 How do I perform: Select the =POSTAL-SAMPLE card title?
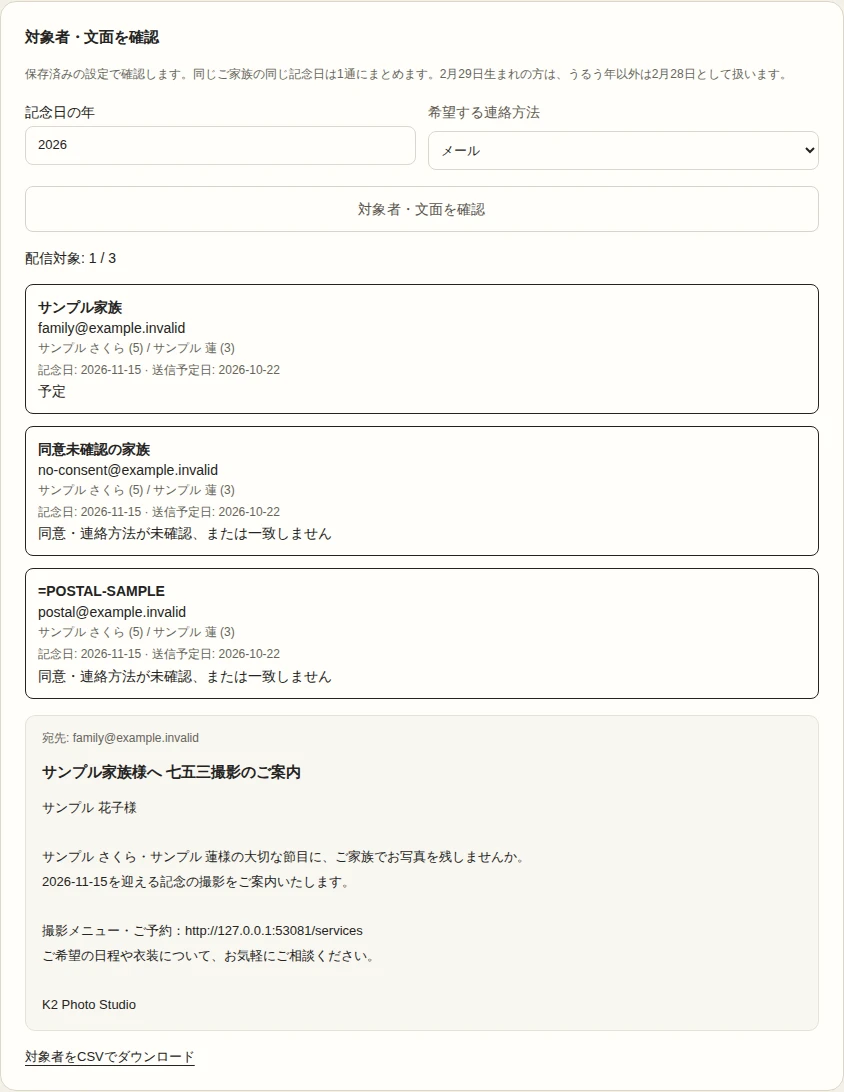(x=102, y=591)
